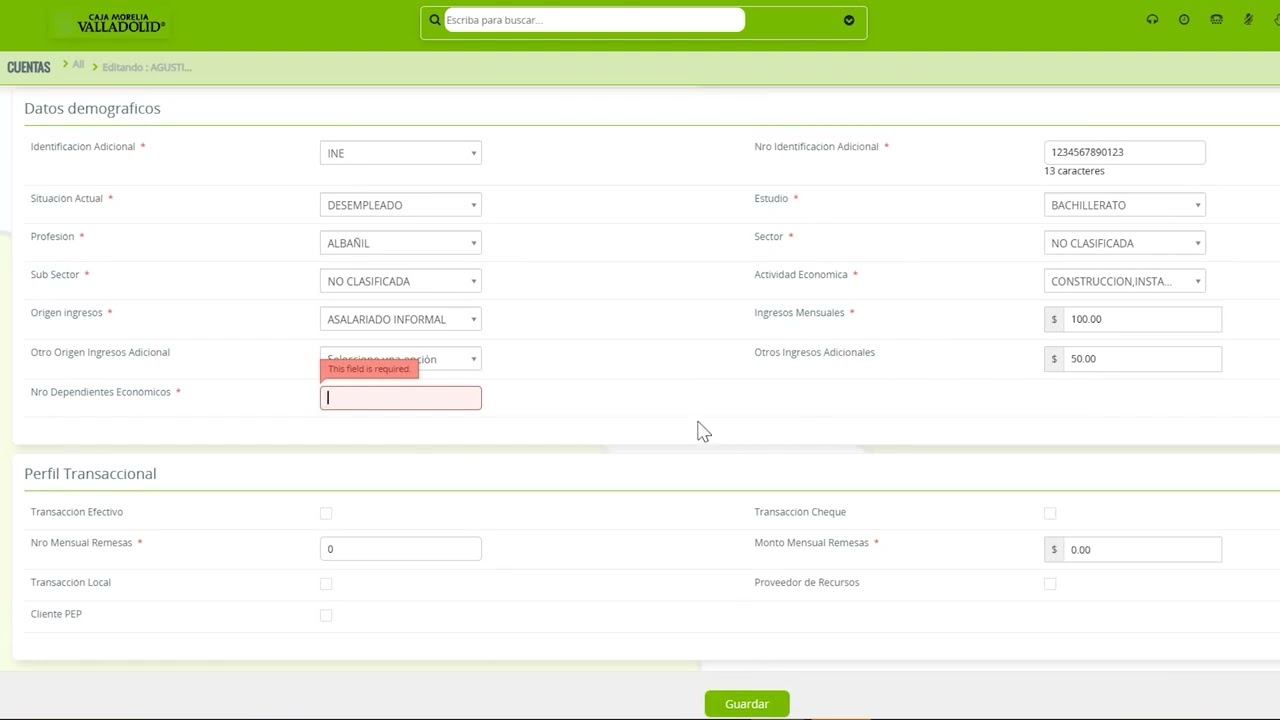The height and width of the screenshot is (720, 1280).
Task: Click the Caja Morelia Valladolid logo
Action: [120, 23]
